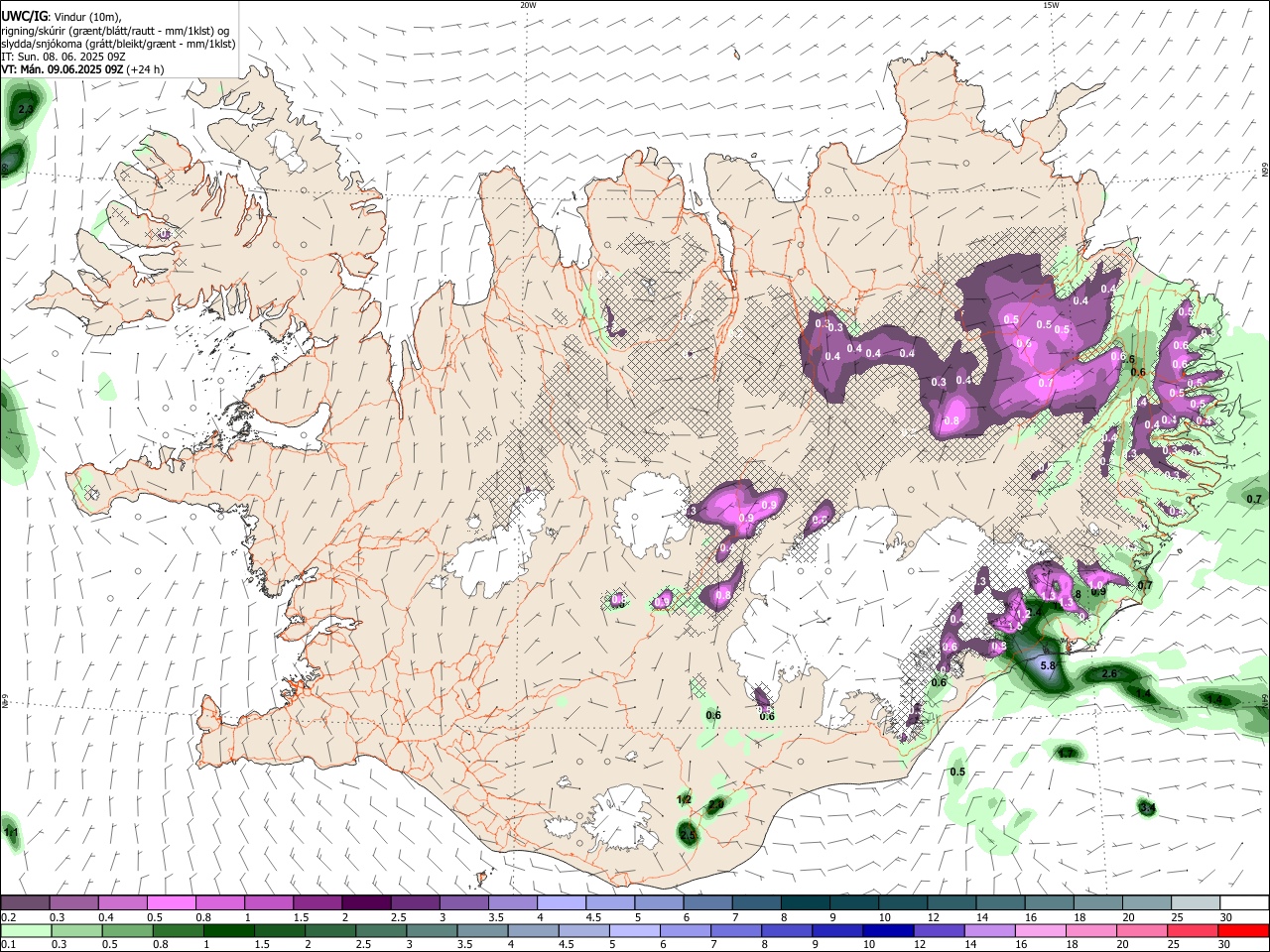Click the line starting 'rigning/skúrir'
Viewport: 1270px width, 952px height.
(115, 31)
